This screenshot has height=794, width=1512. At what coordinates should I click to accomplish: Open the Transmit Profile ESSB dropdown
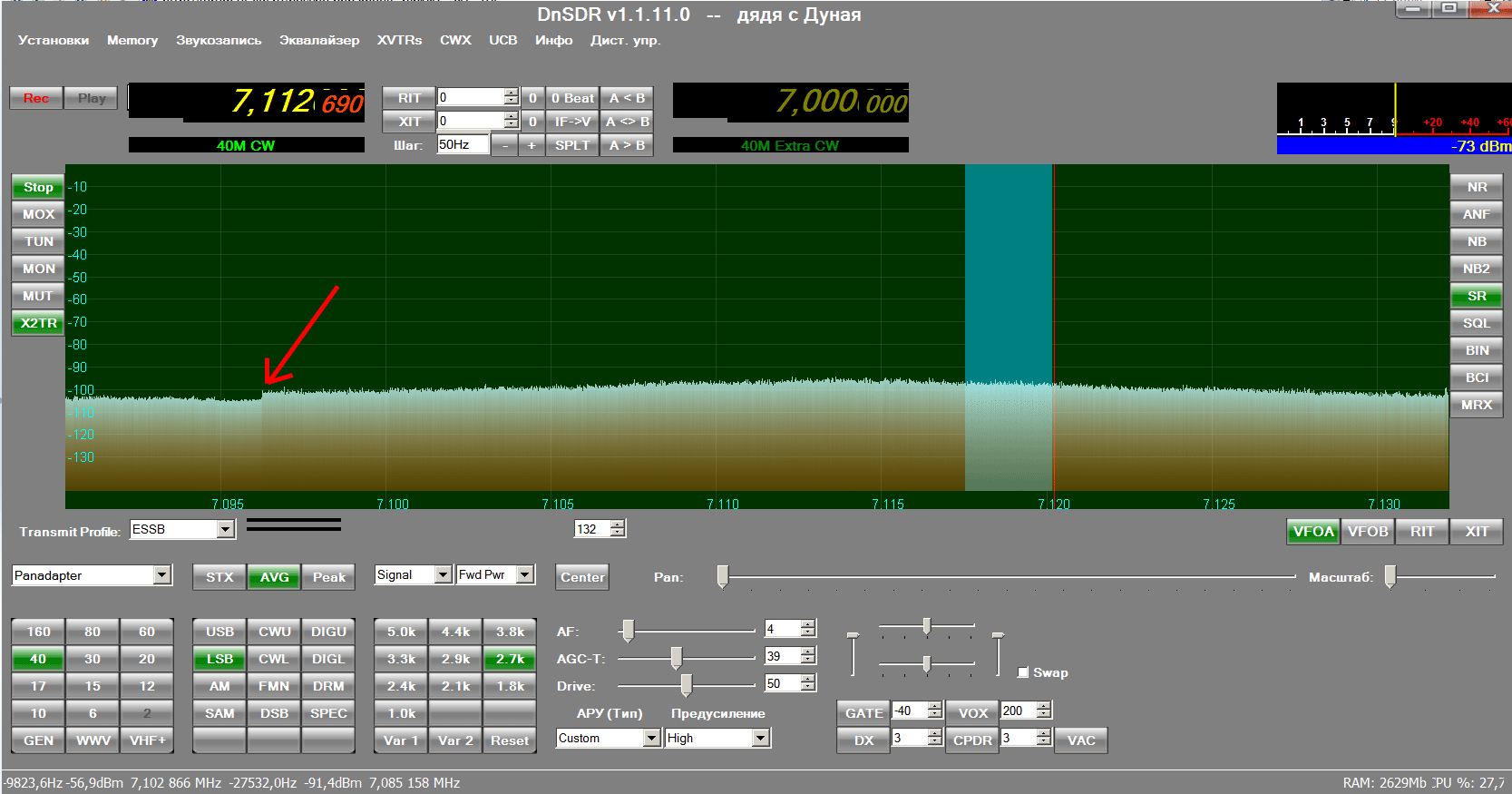point(226,529)
